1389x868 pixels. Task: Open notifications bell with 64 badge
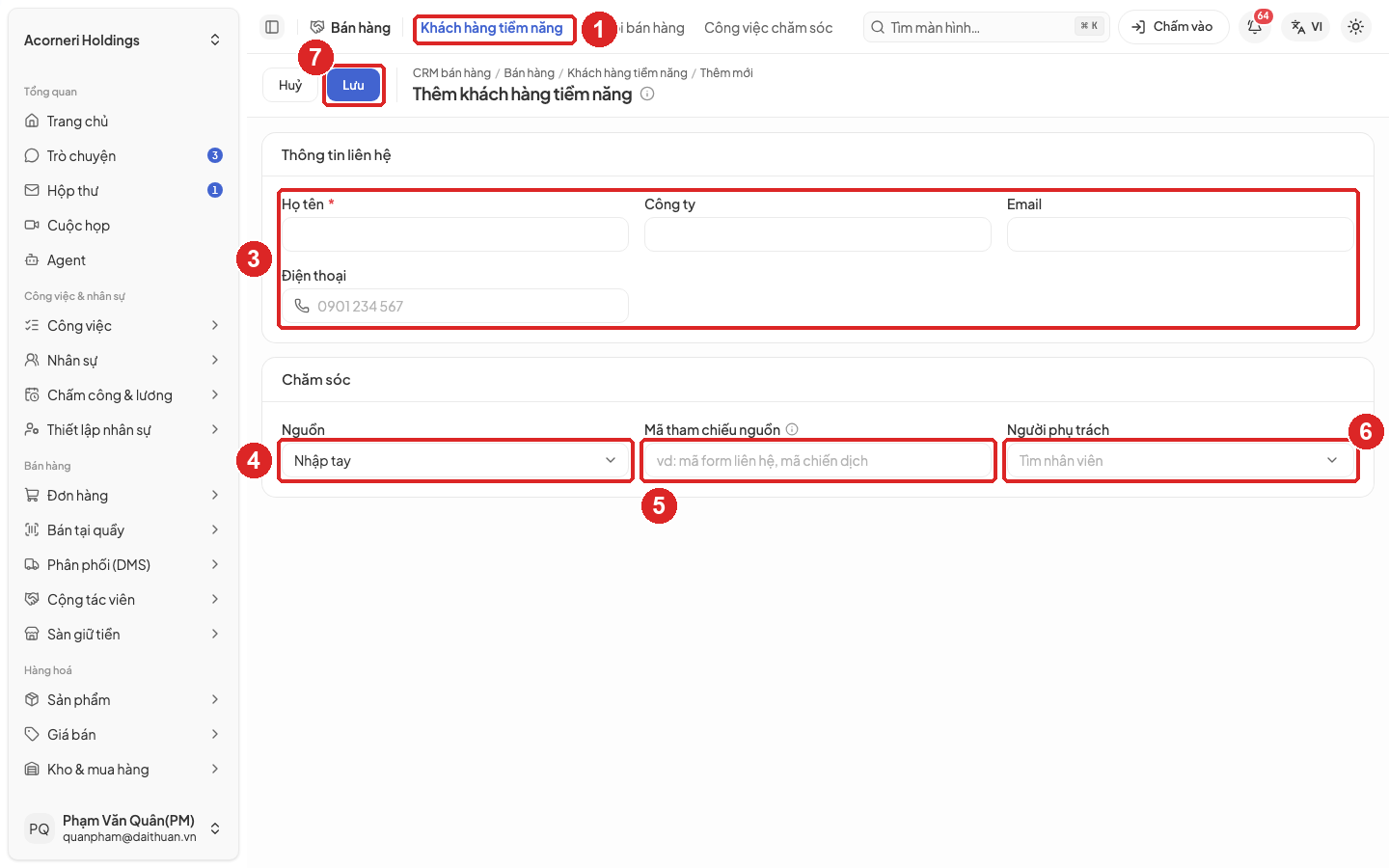click(x=1255, y=27)
